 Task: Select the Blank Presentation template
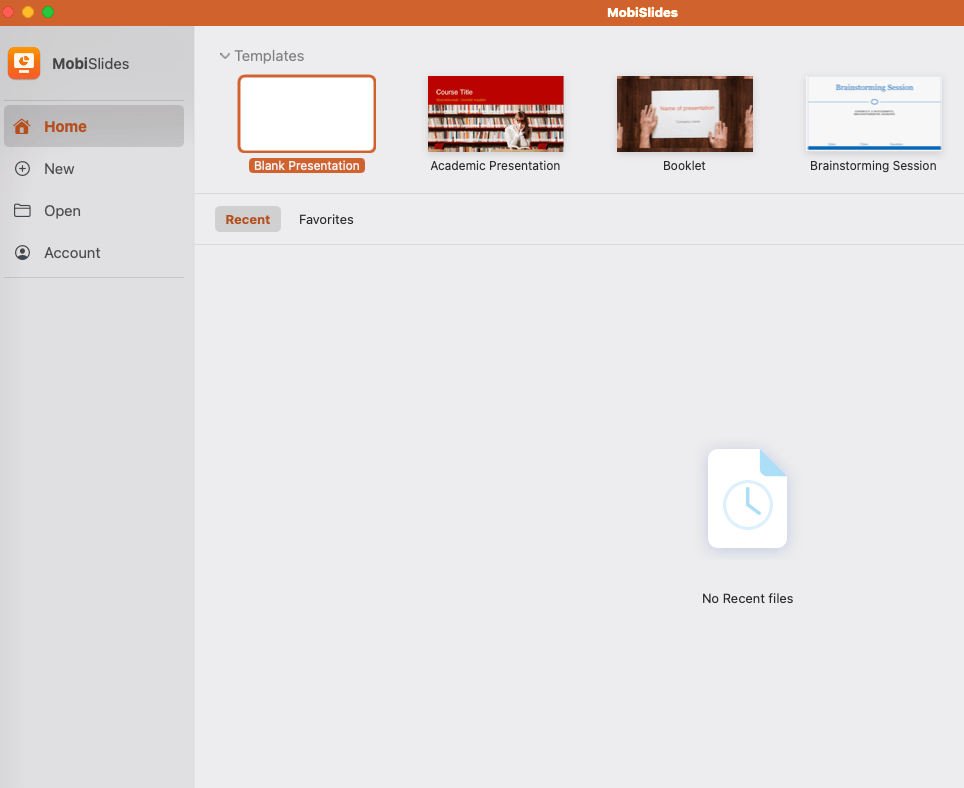[x=306, y=114]
